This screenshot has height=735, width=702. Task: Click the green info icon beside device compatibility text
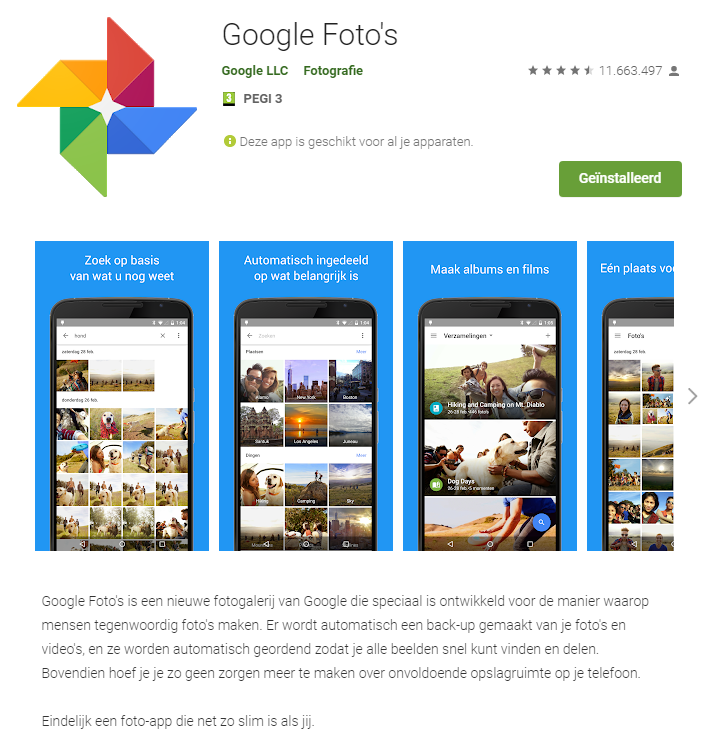(x=230, y=141)
